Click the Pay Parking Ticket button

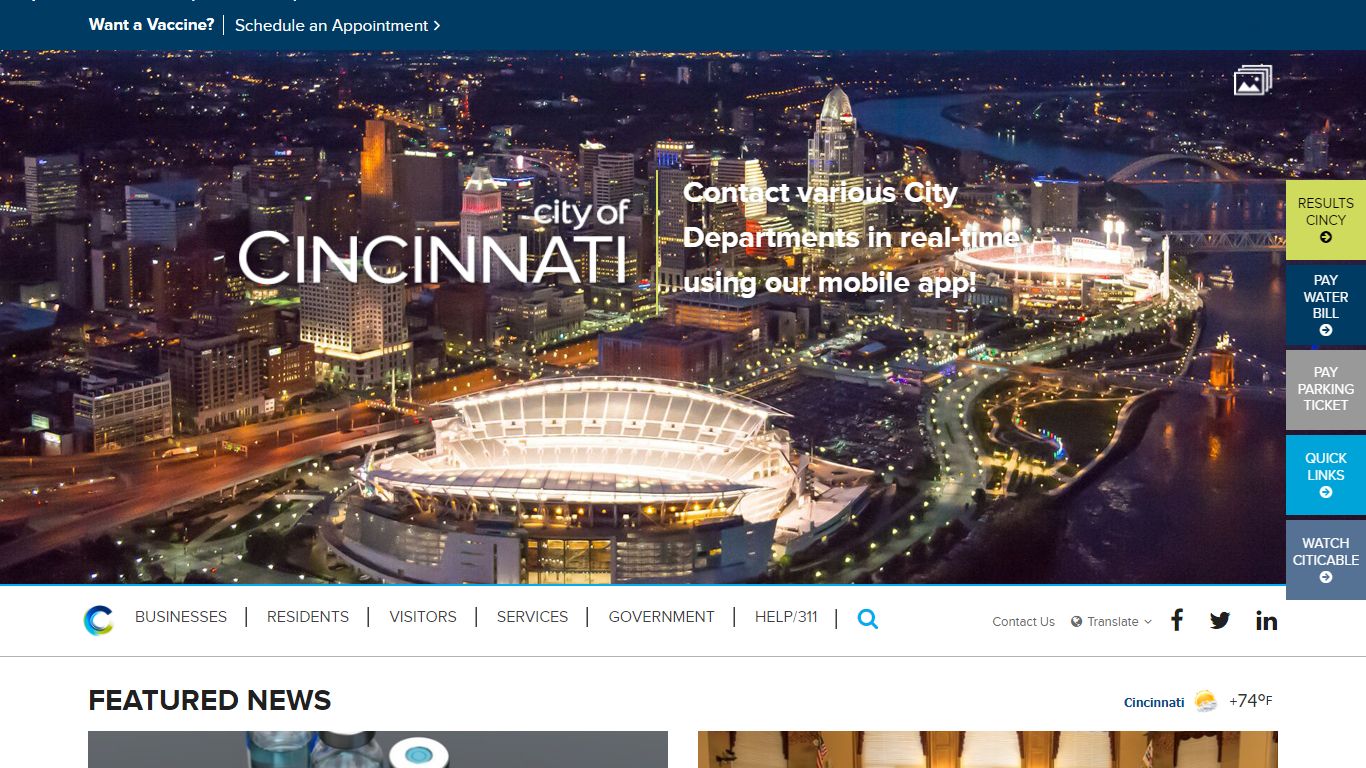pyautogui.click(x=1326, y=390)
